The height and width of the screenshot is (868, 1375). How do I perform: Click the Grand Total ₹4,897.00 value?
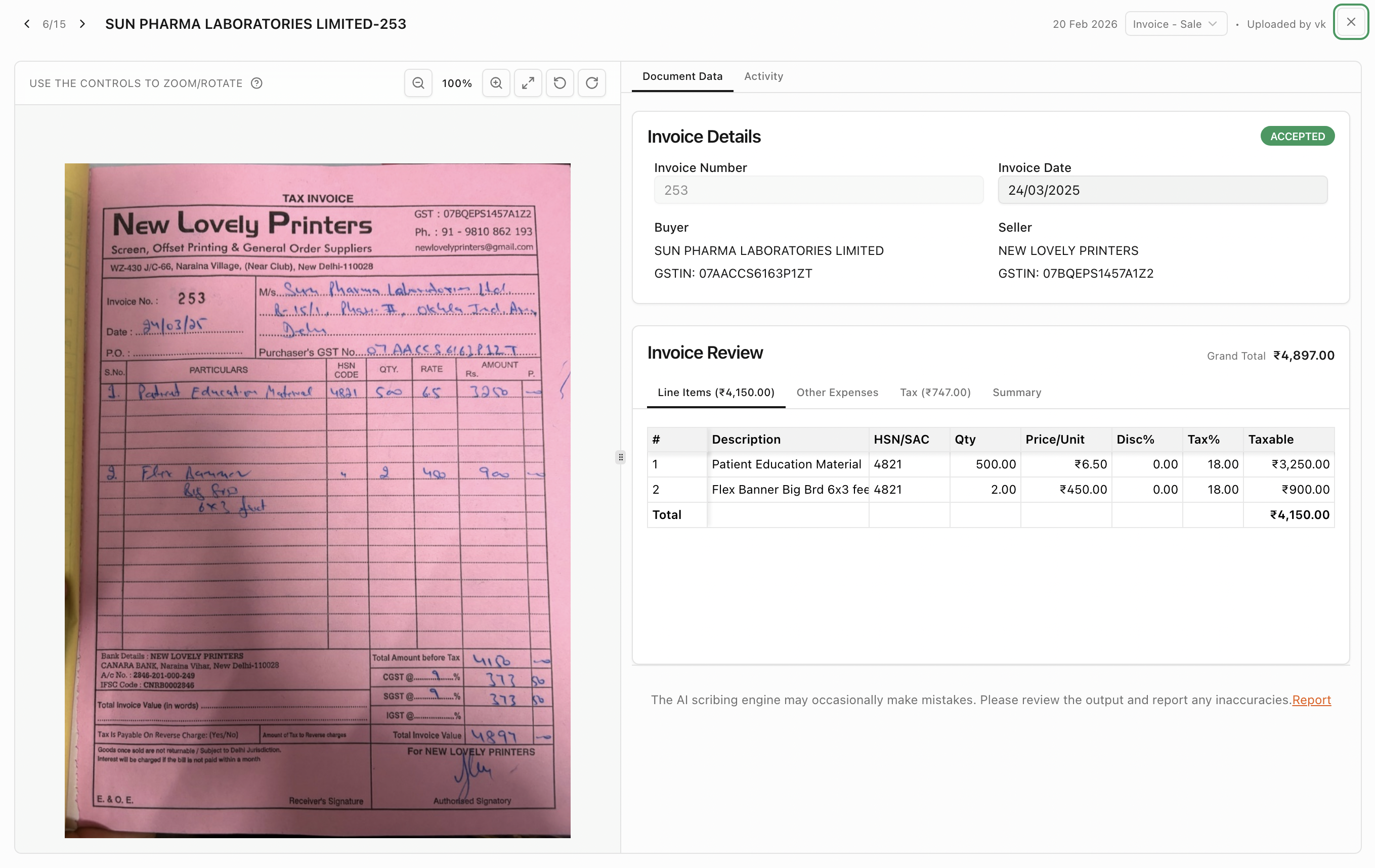(x=1304, y=355)
